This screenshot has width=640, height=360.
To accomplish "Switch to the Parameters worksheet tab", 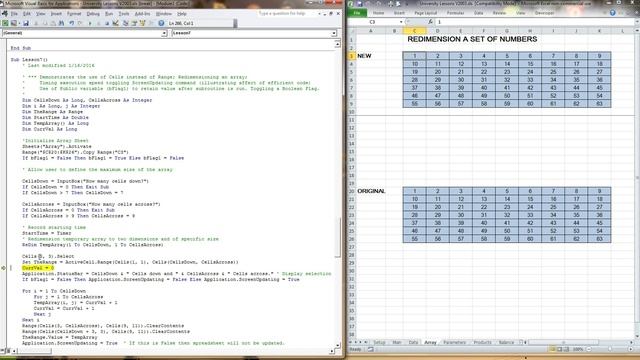I will tap(454, 342).
